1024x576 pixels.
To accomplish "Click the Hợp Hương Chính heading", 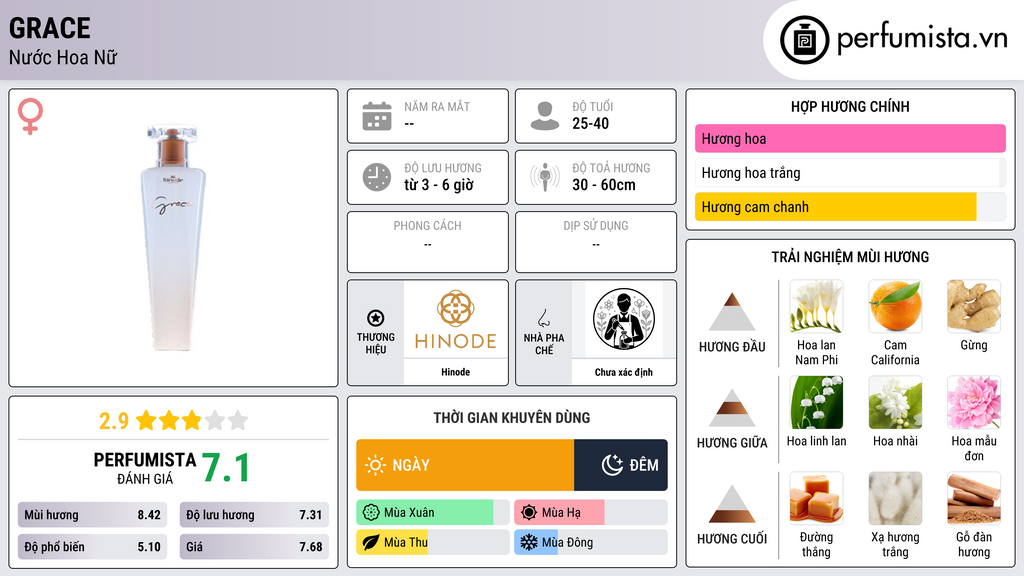I will (x=850, y=106).
